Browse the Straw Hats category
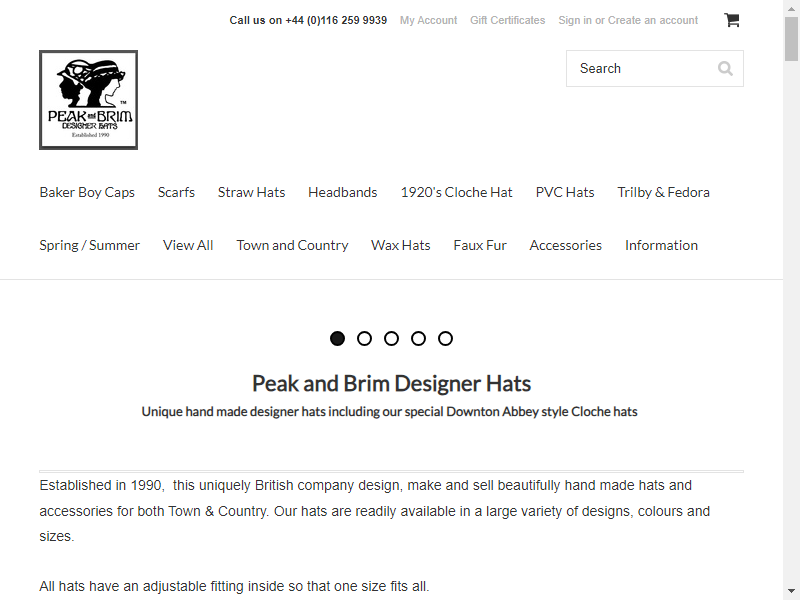The width and height of the screenshot is (800, 600). coord(252,192)
